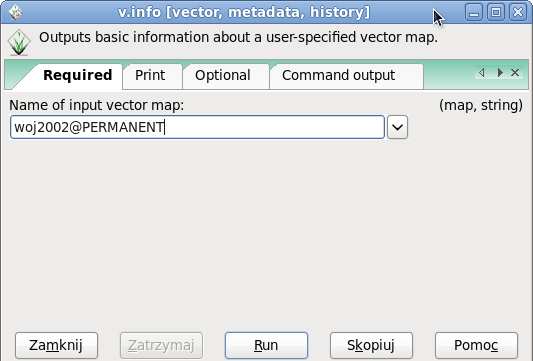
Task: Open help with the Pomoc button
Action: click(476, 345)
